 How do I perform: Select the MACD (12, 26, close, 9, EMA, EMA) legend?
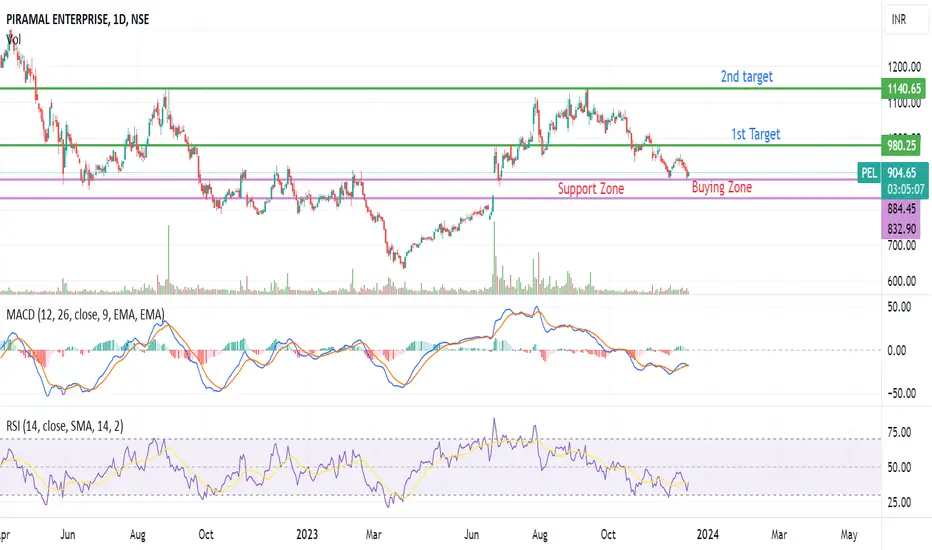pyautogui.click(x=85, y=315)
